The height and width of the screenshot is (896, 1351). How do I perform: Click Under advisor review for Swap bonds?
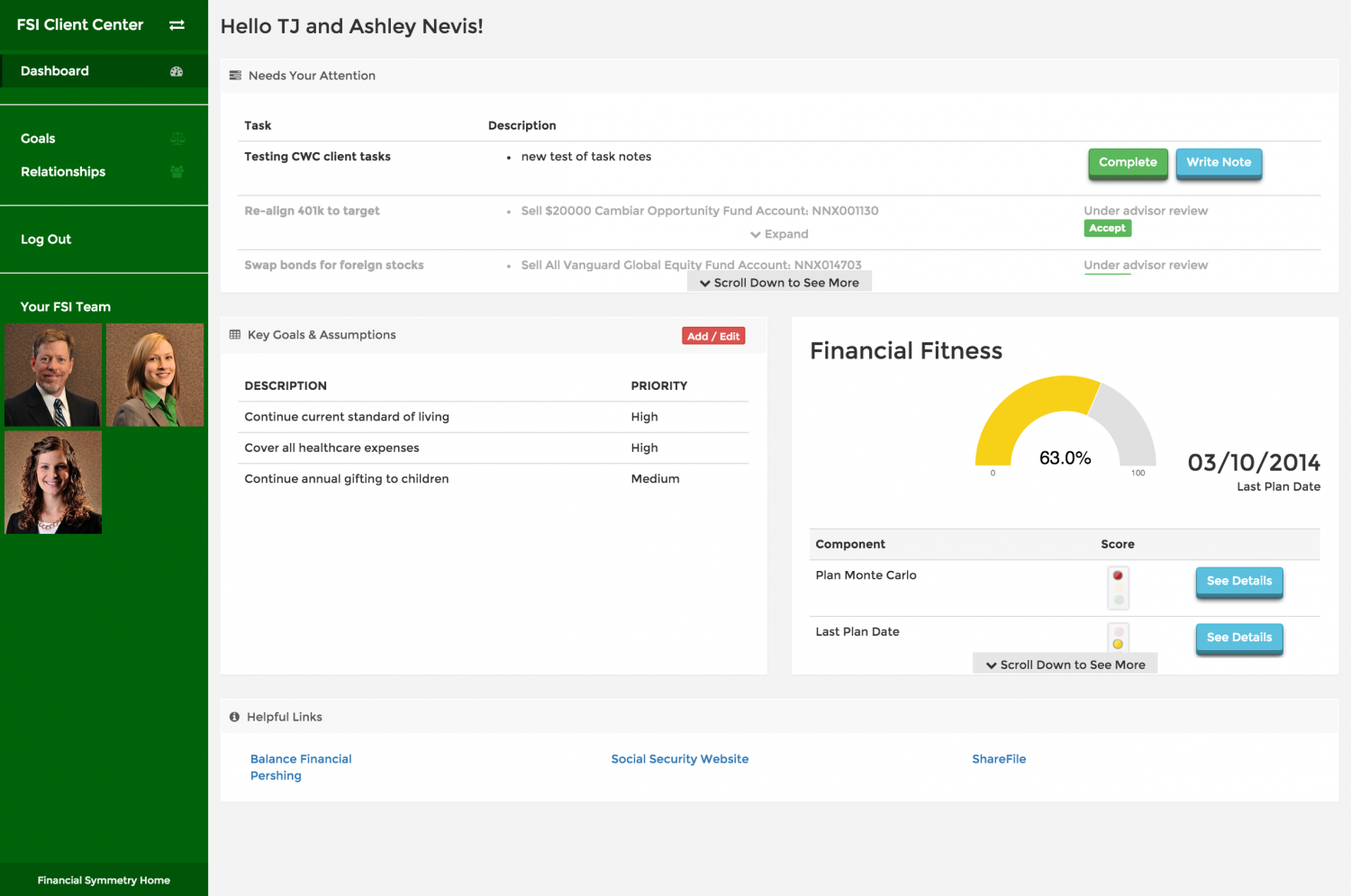click(1146, 265)
